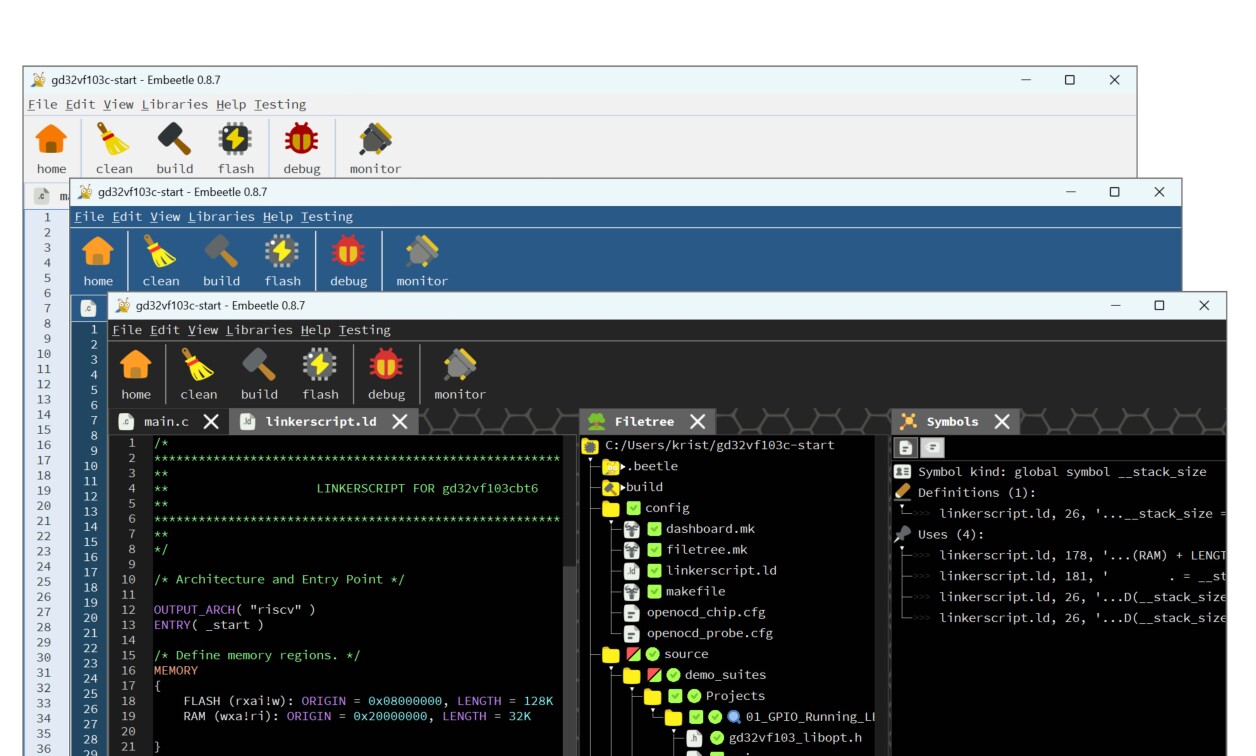Click the build hammer in the blue middle window
Image resolution: width=1256 pixels, height=756 pixels.
[221, 252]
